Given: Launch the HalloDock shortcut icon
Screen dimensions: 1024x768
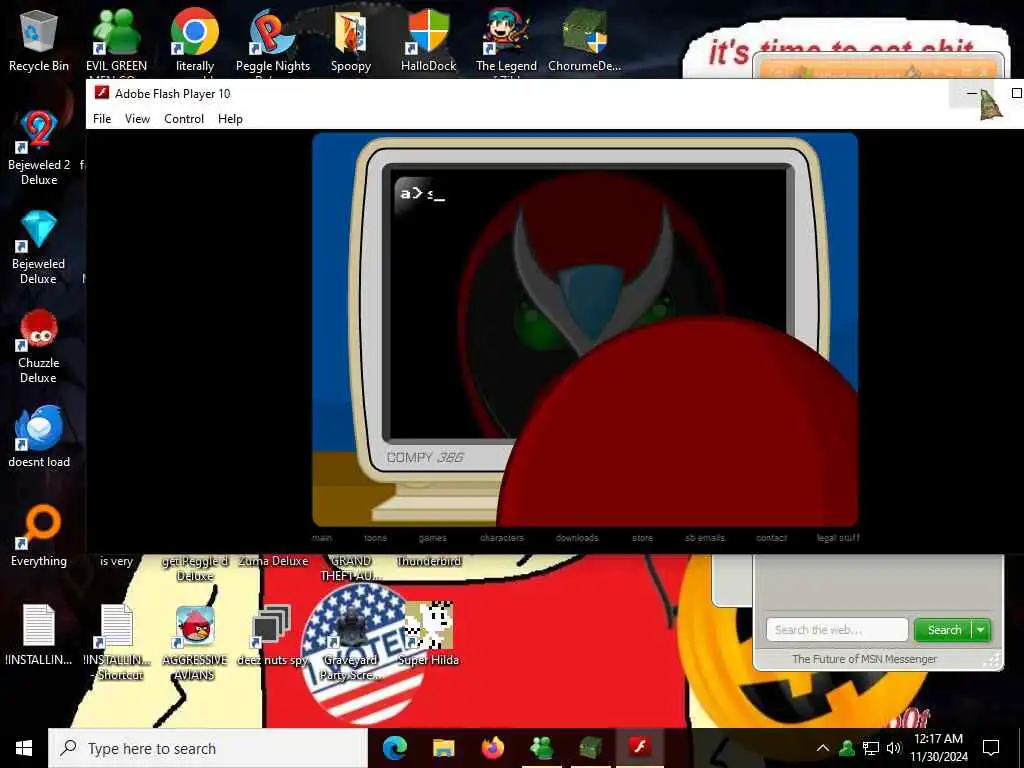Looking at the screenshot, I should (x=428, y=40).
